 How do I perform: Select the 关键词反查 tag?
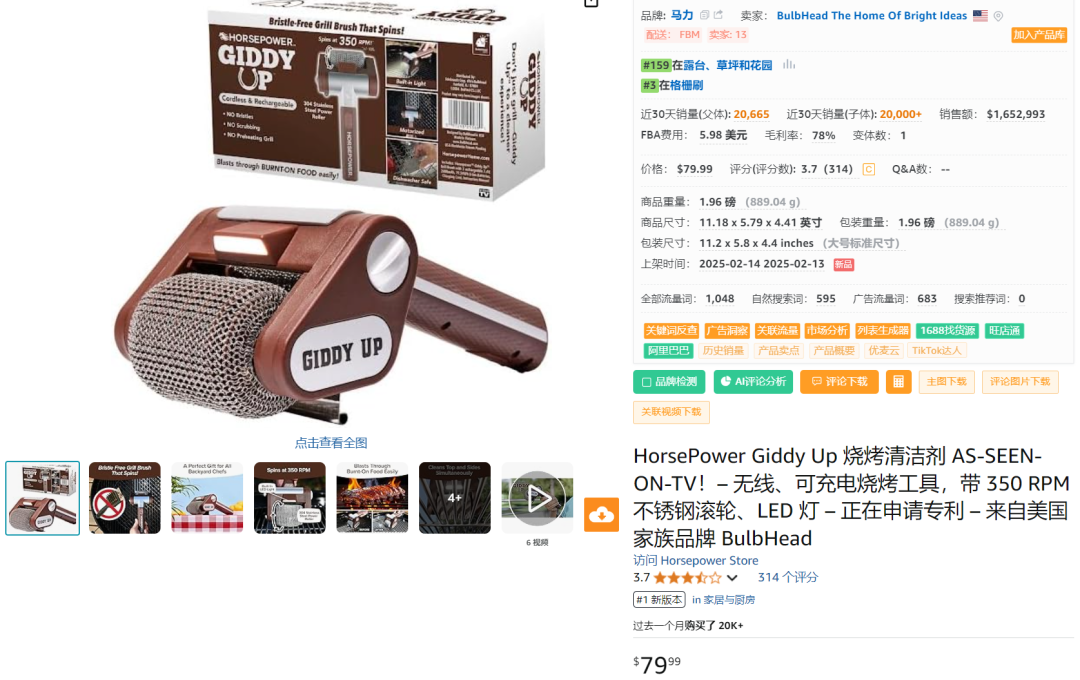click(671, 331)
